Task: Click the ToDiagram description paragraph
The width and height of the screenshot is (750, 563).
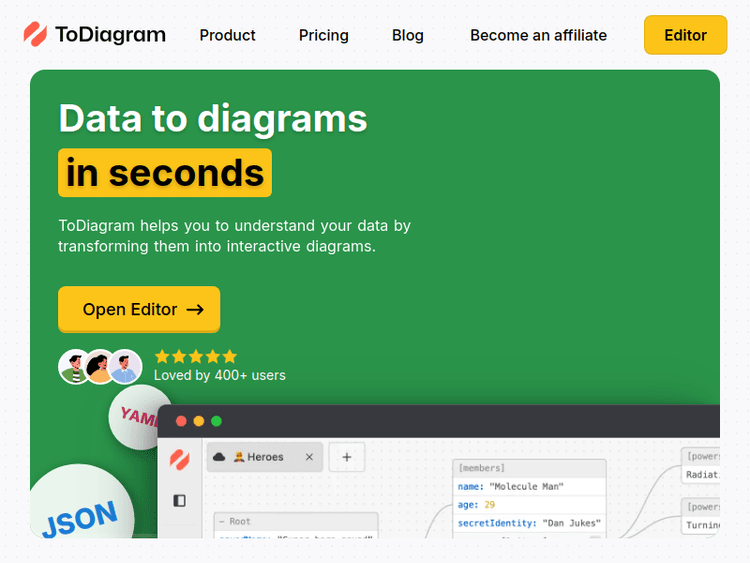Action: [234, 236]
